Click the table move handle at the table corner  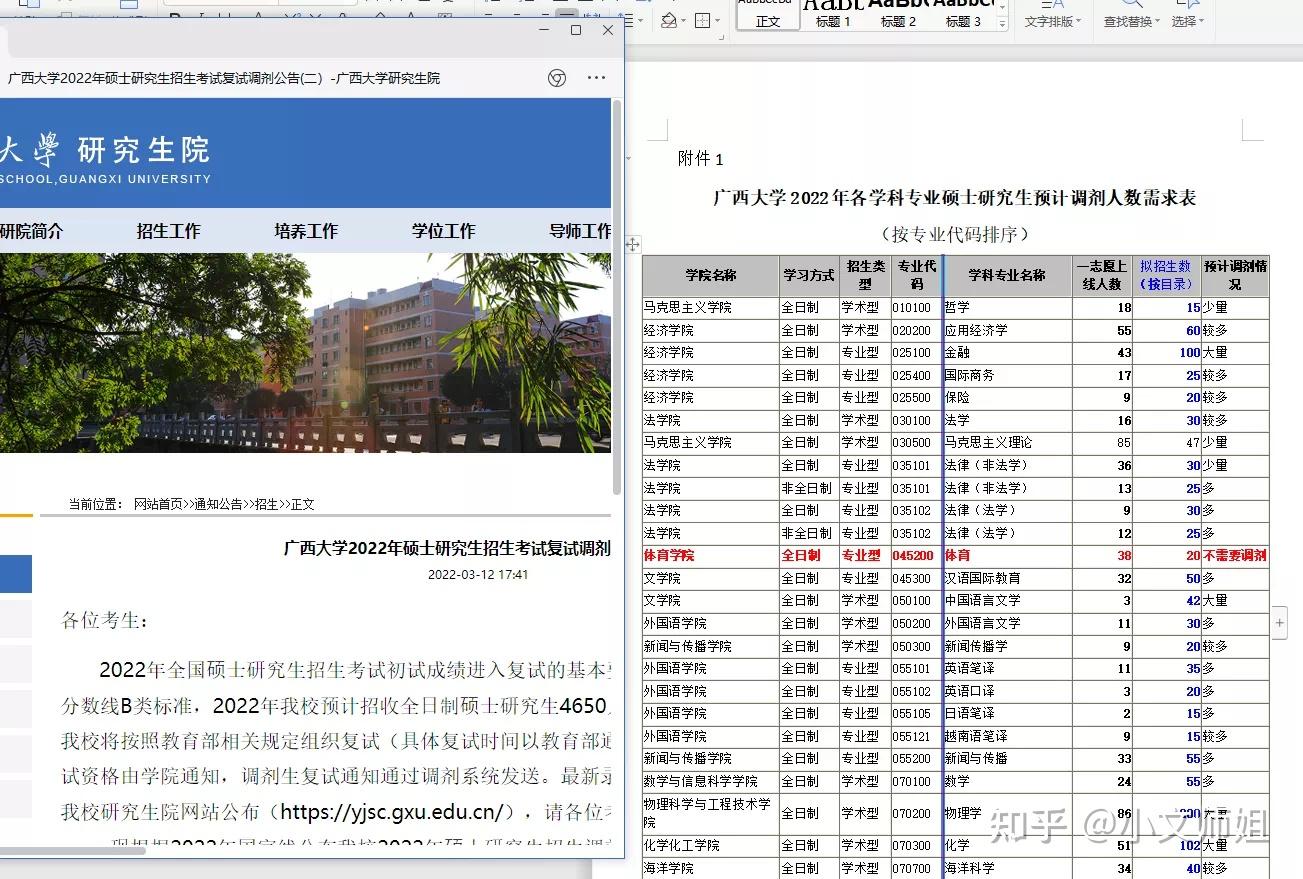(632, 244)
